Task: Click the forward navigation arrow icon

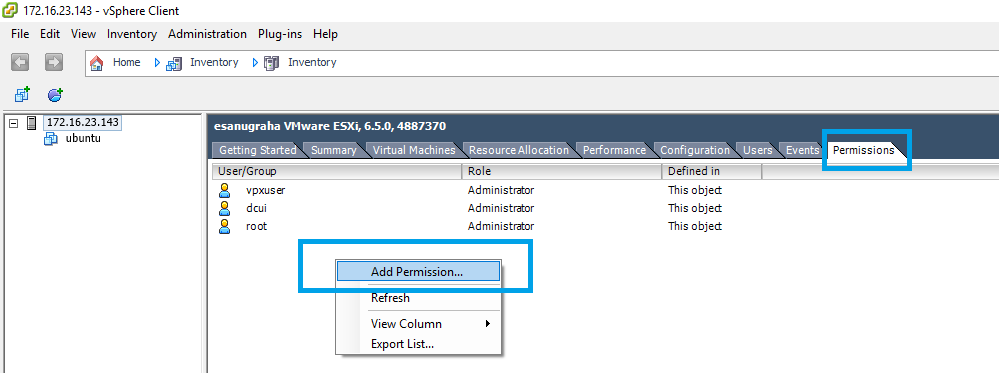Action: [x=54, y=62]
